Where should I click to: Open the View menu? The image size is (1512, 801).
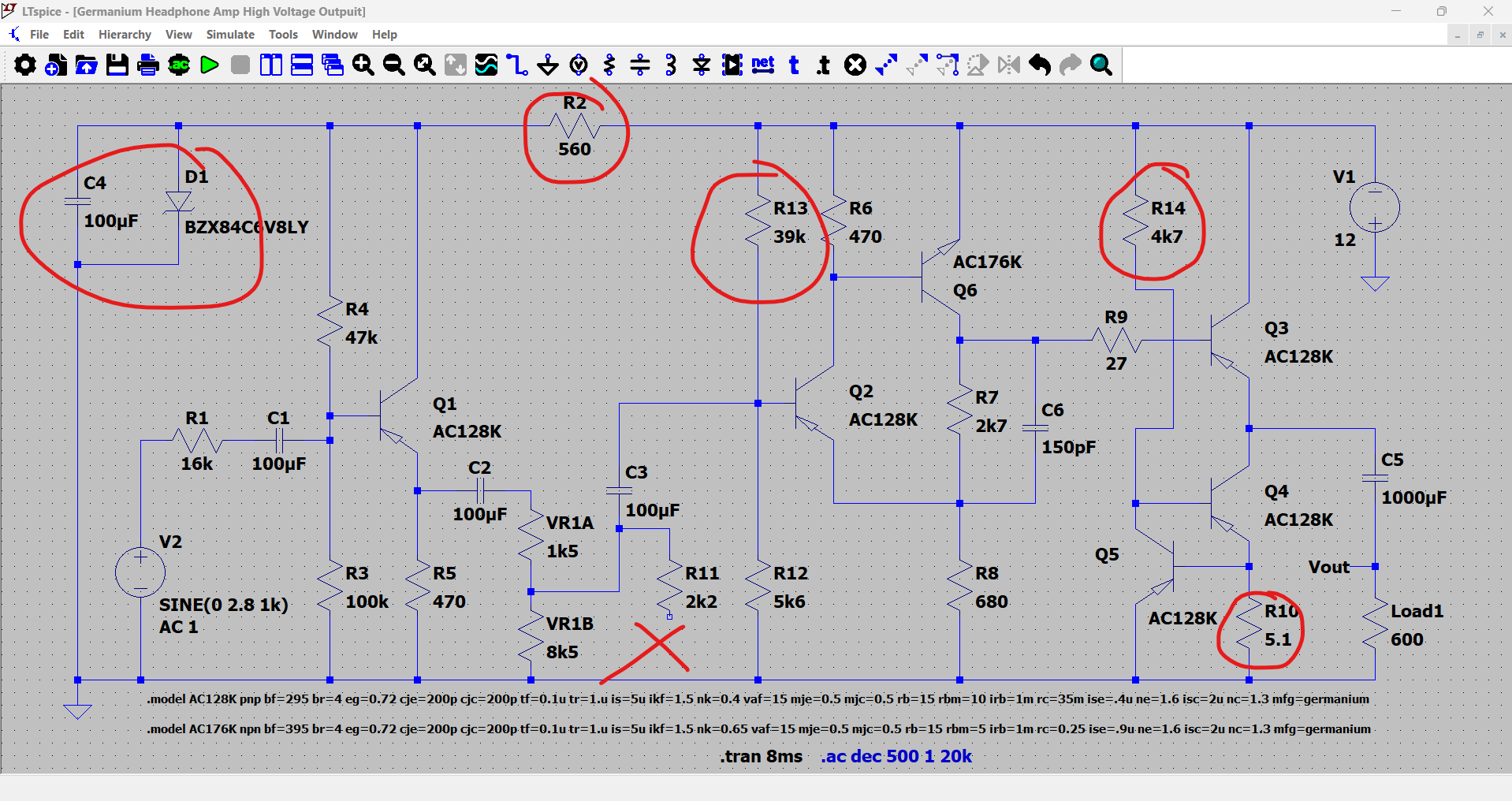[179, 35]
